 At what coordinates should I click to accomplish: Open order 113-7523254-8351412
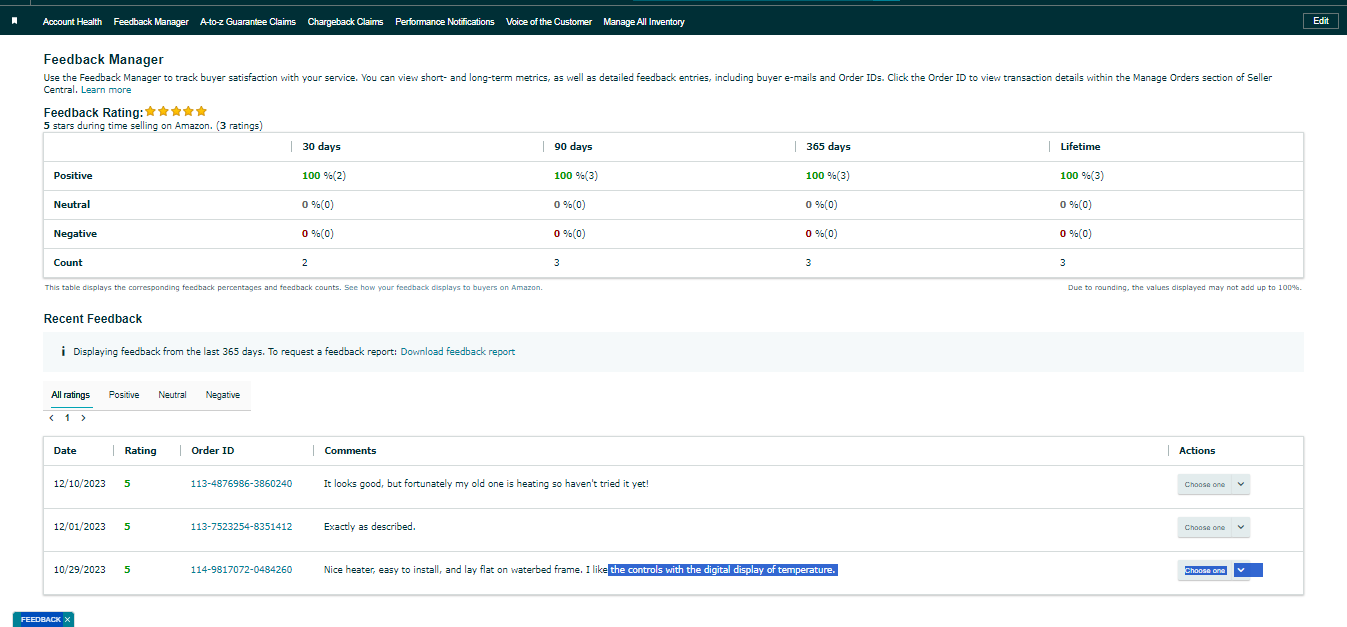(241, 527)
